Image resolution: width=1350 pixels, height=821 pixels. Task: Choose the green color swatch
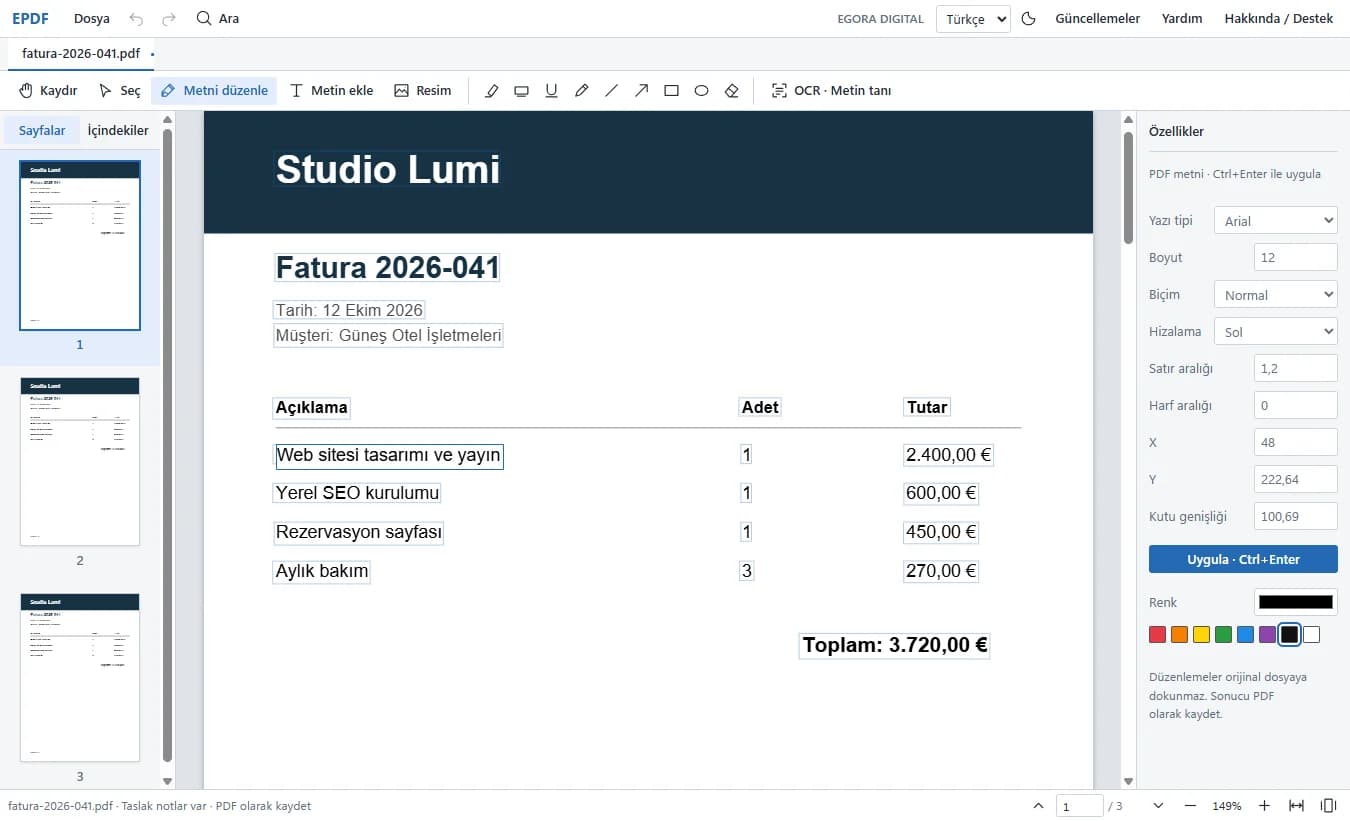1223,635
